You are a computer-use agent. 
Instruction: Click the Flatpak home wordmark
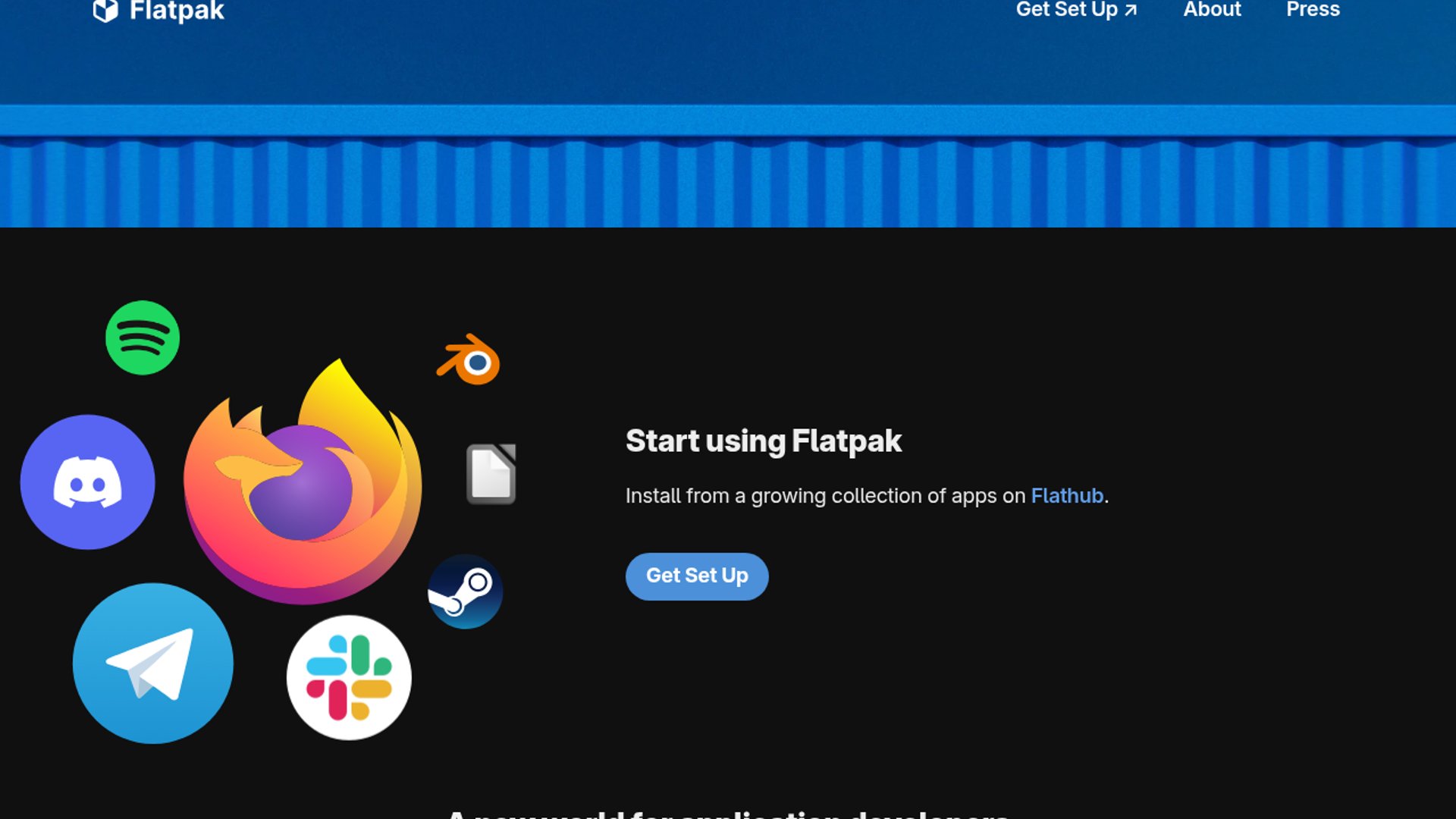pyautogui.click(x=177, y=11)
